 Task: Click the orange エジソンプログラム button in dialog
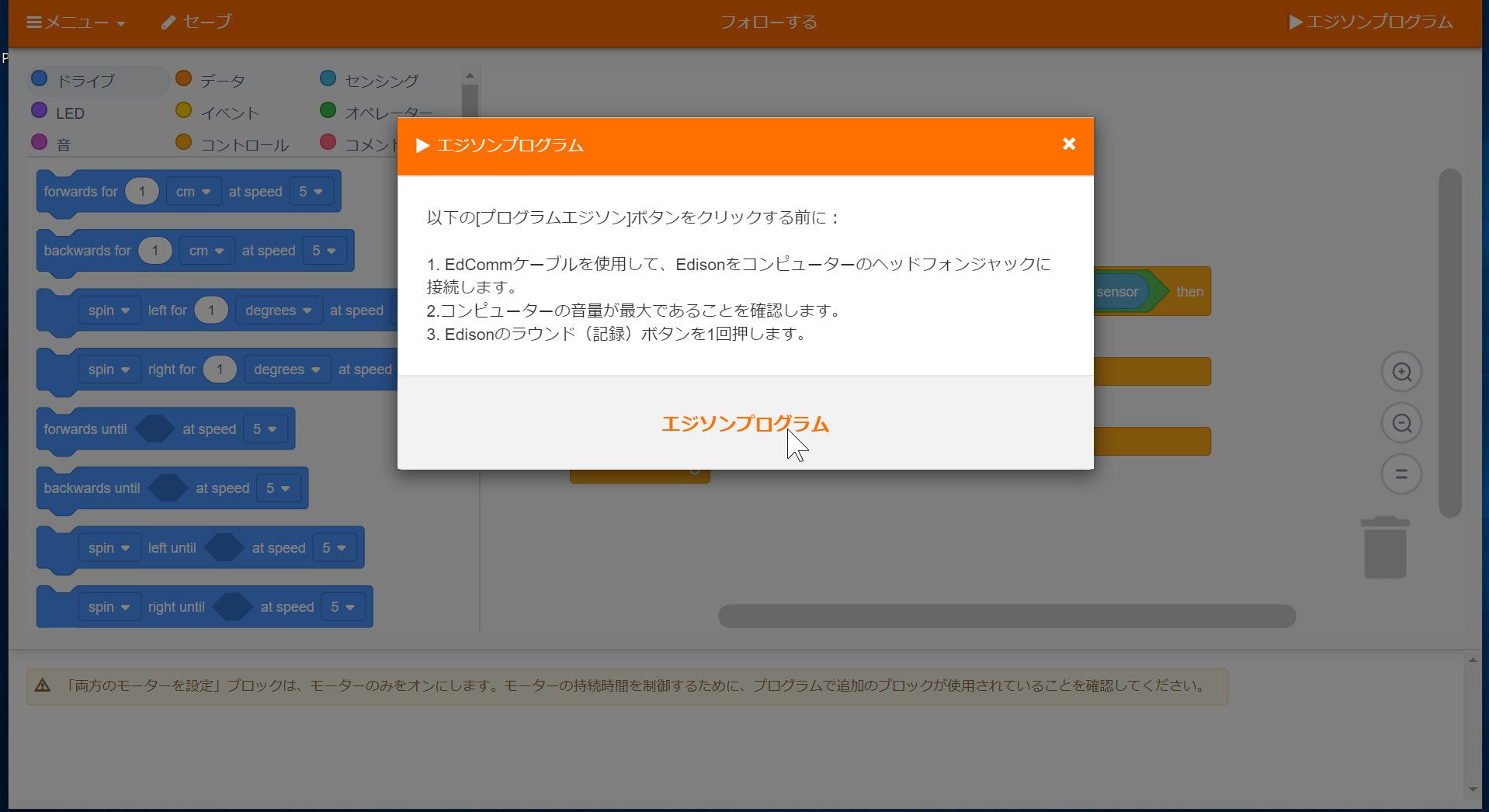coord(744,424)
